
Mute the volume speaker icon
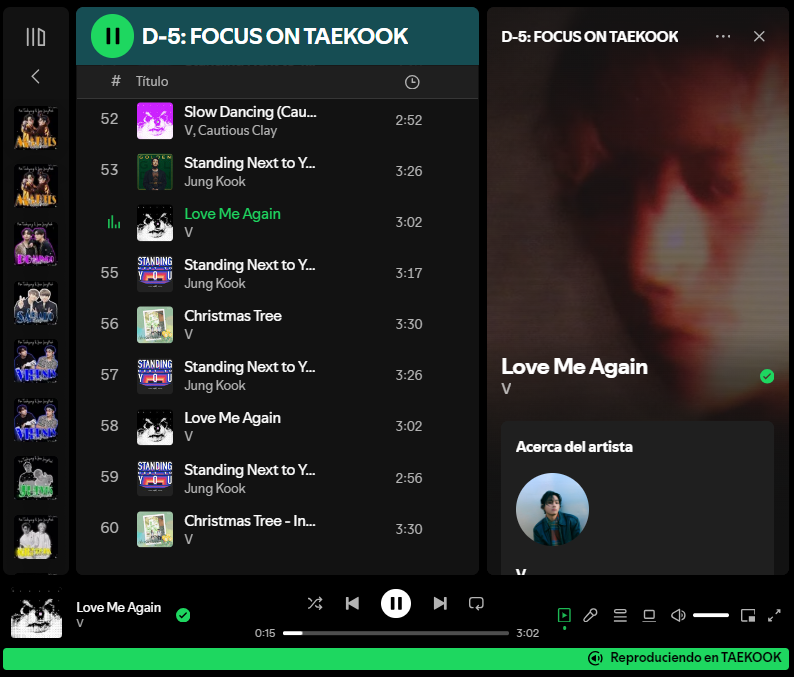click(x=678, y=615)
